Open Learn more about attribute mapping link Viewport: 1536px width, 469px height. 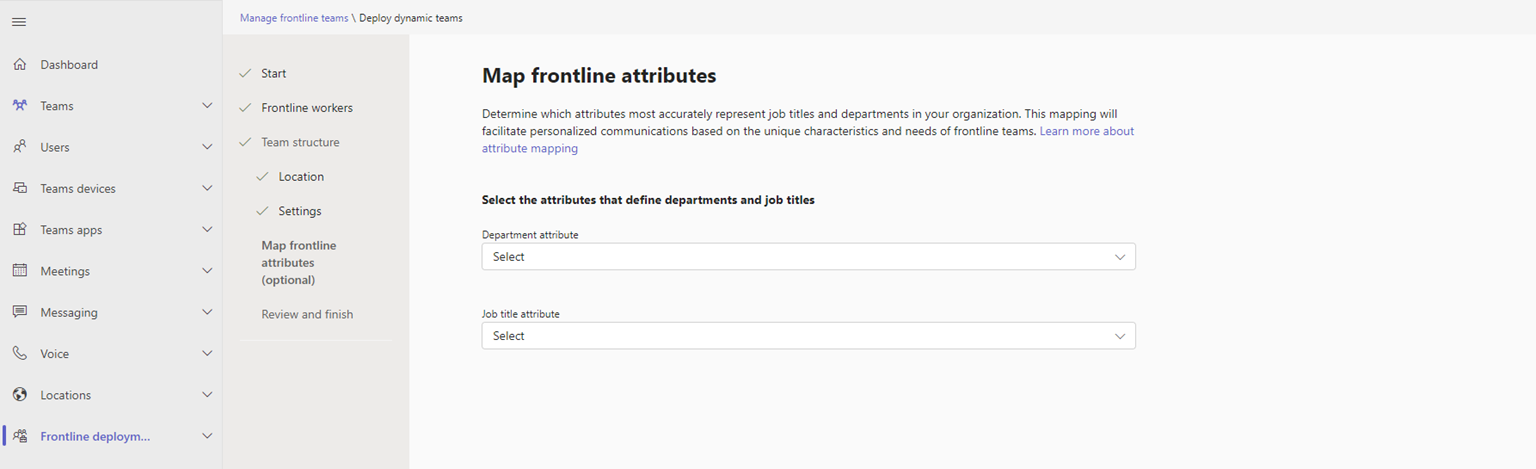(x=1086, y=131)
